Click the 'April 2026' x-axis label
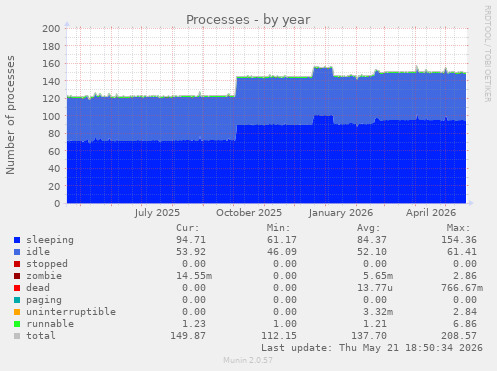 click(x=431, y=213)
